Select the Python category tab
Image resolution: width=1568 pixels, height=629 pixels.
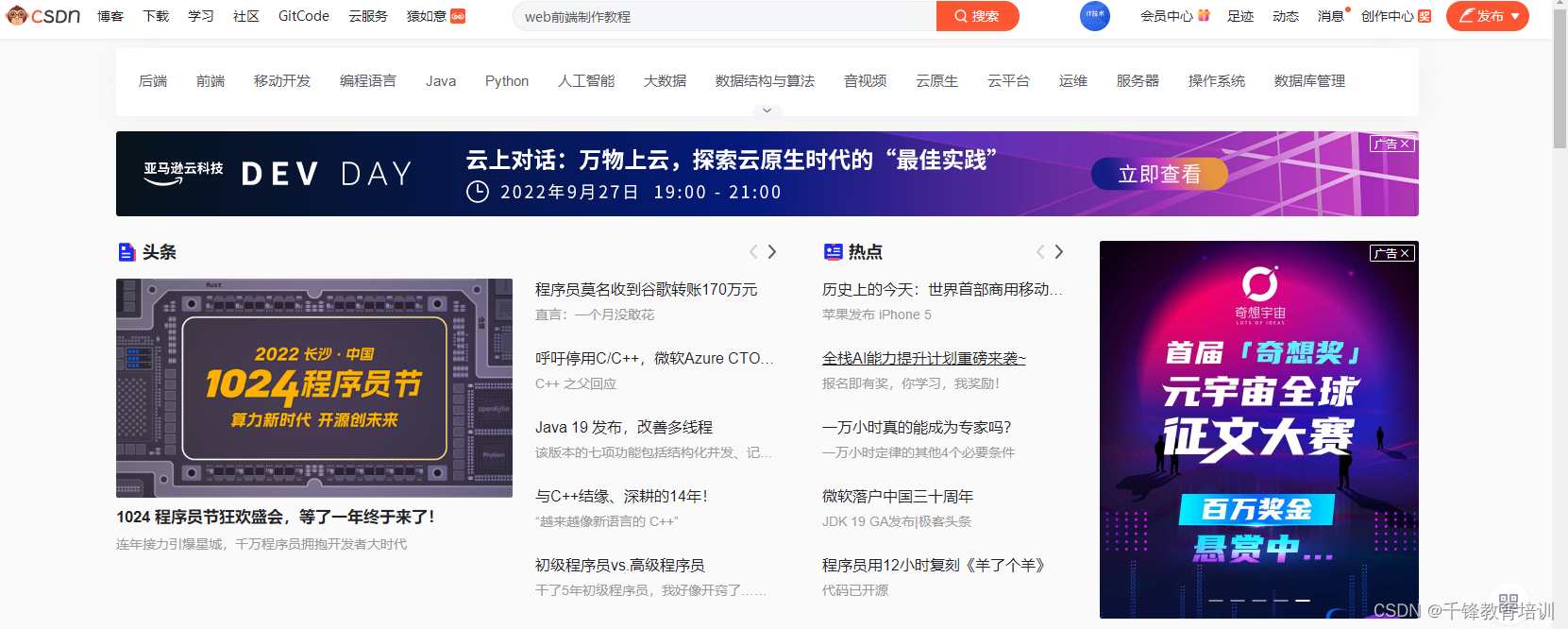(x=507, y=81)
